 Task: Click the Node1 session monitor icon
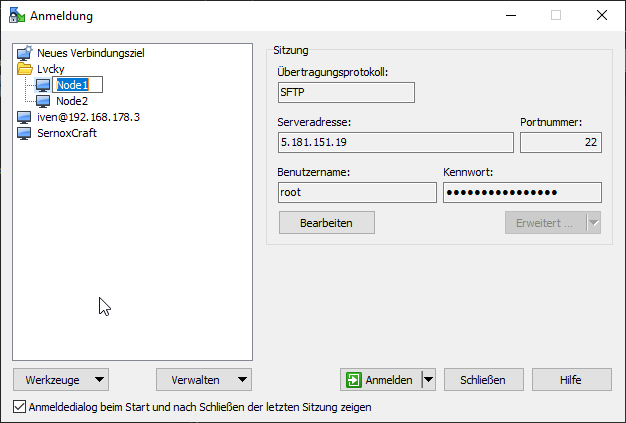point(43,85)
